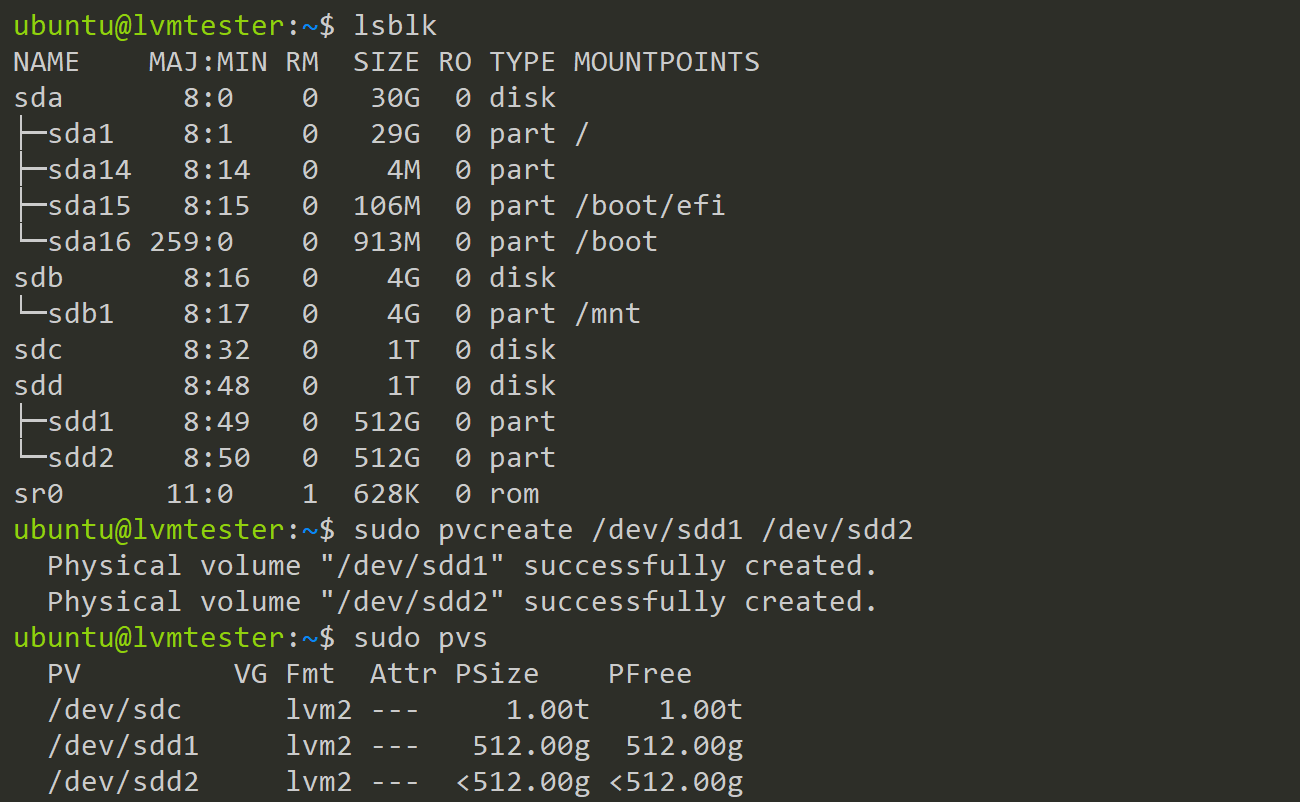The height and width of the screenshot is (802, 1300).
Task: Select the sdd2 partition entry
Action: [x=81, y=458]
